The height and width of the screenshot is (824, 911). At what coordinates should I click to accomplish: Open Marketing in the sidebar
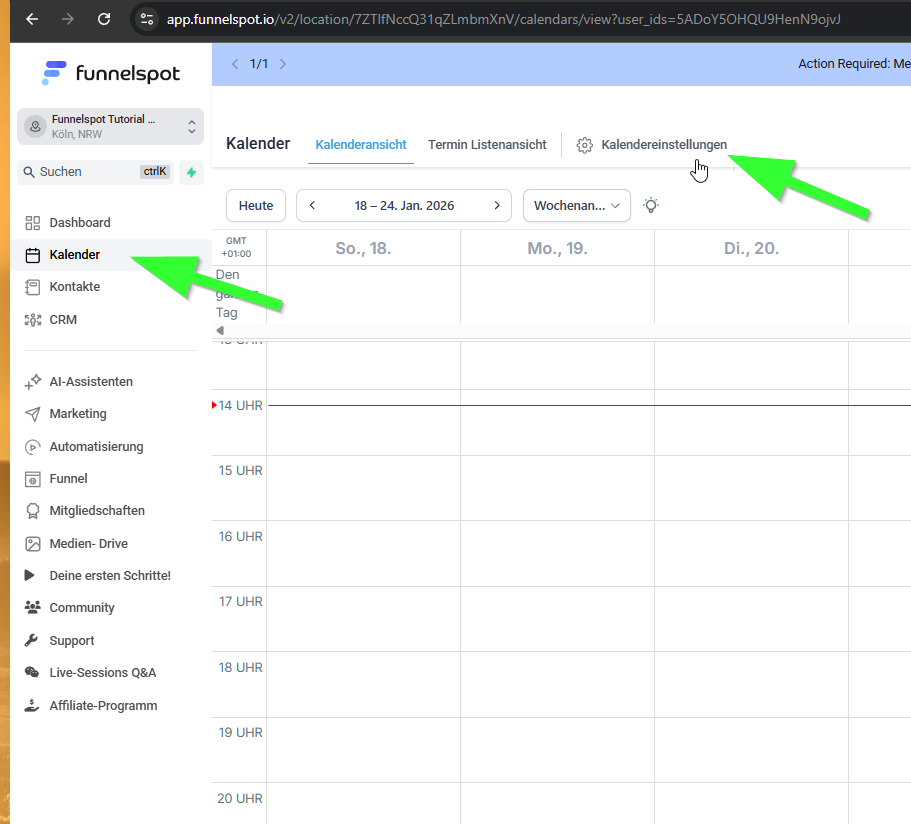click(78, 414)
